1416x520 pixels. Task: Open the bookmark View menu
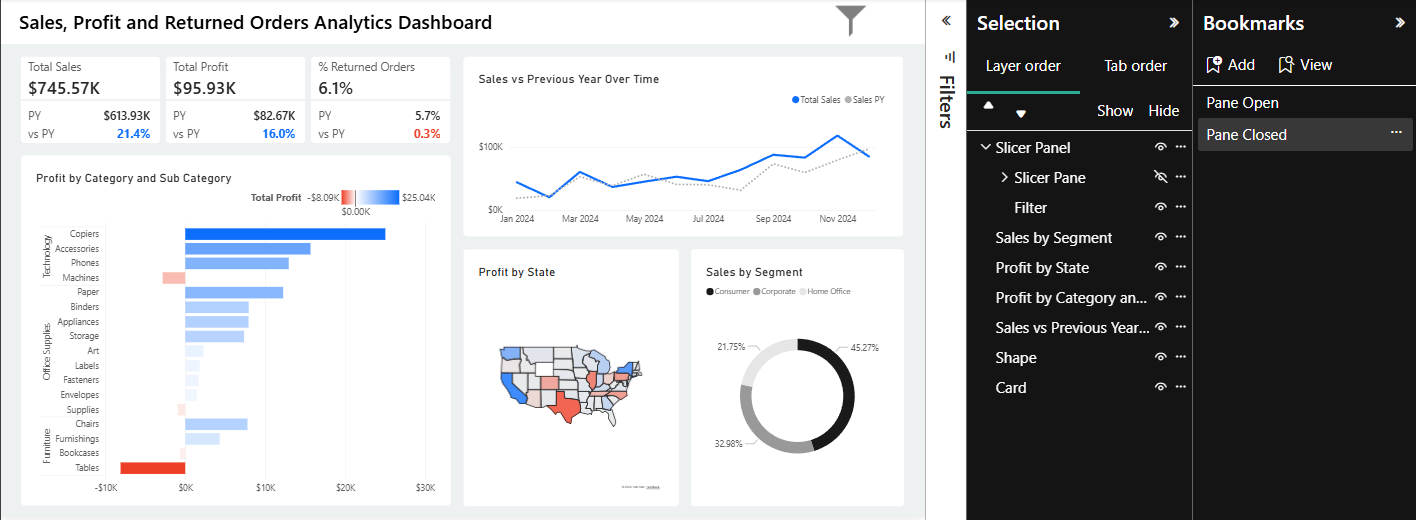(1305, 65)
